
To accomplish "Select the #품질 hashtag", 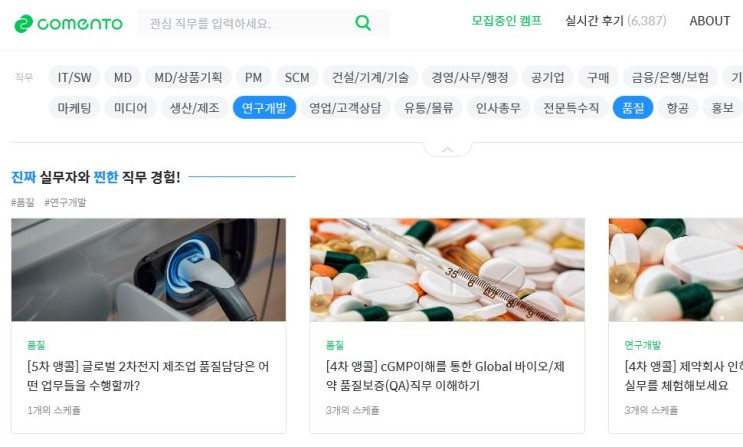I will pos(23,202).
